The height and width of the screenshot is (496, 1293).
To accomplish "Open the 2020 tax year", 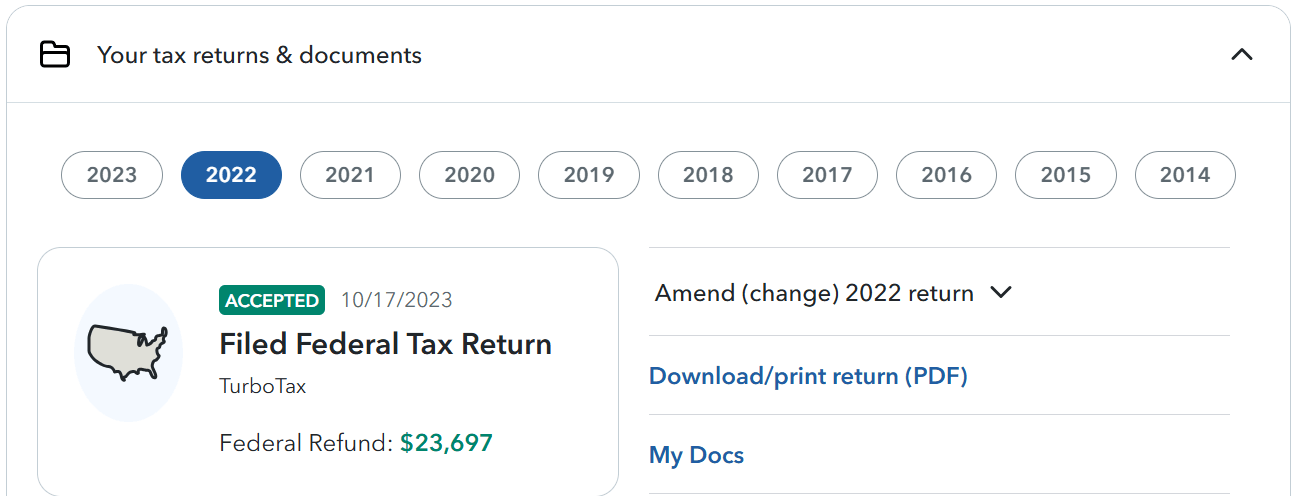I will click(469, 175).
